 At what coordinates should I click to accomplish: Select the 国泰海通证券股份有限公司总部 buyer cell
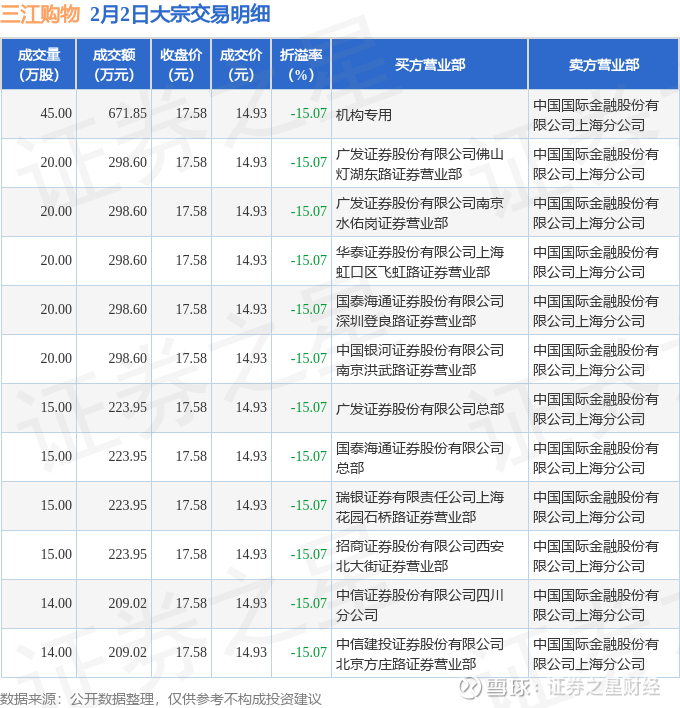(x=430, y=457)
